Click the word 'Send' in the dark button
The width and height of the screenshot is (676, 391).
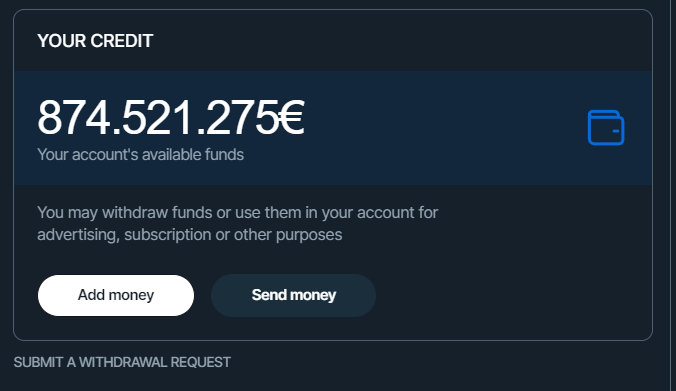269,295
